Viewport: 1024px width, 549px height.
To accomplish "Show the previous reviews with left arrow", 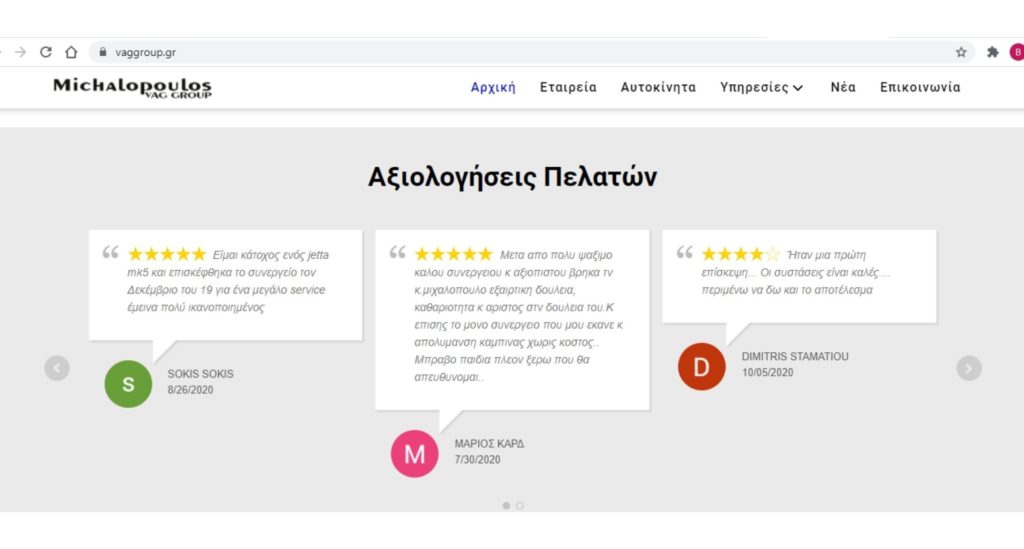I will tap(57, 368).
